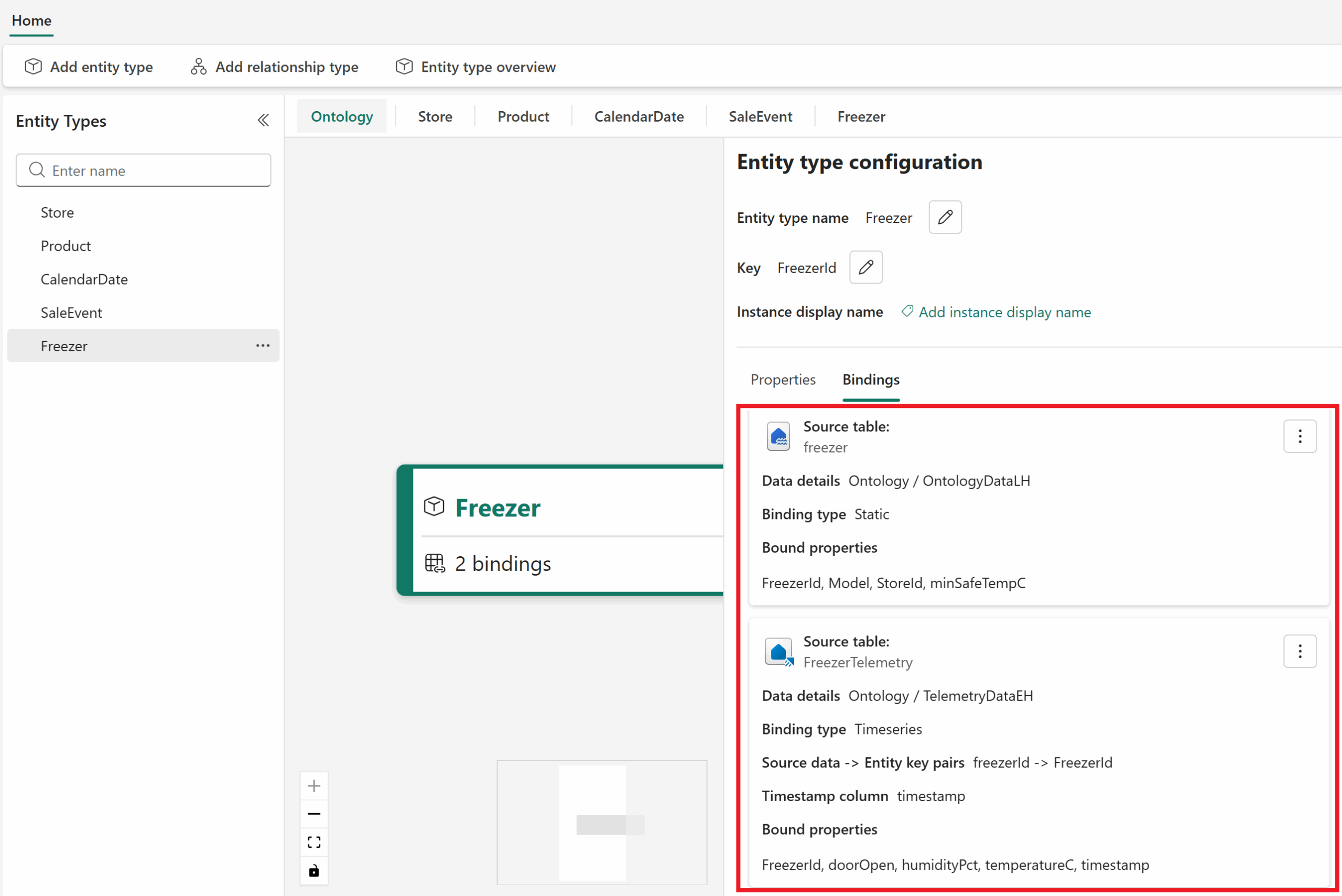Open Freezer entity's ellipsis menu in list
This screenshot has width=1342, height=896.
[x=263, y=346]
